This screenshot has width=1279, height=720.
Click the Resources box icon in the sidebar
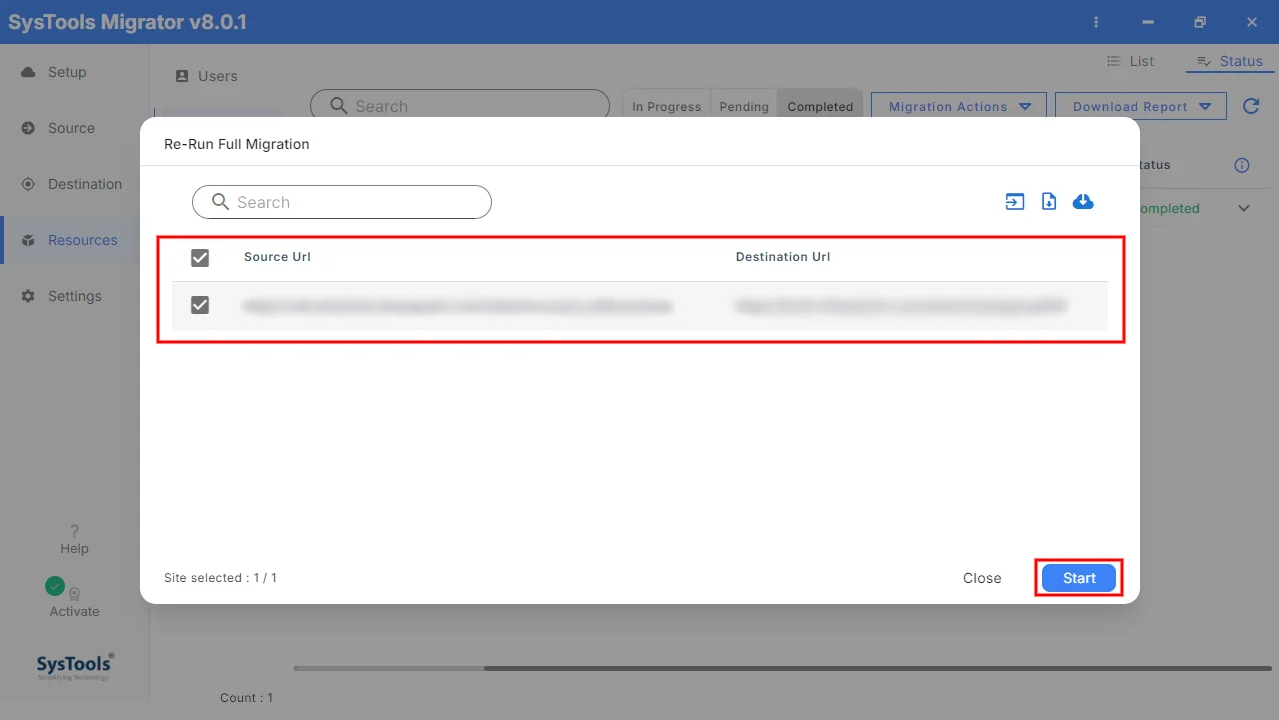pos(28,240)
